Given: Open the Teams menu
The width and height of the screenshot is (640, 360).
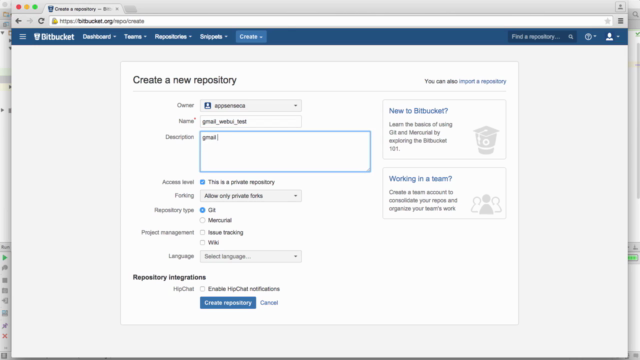Looking at the screenshot, I should 135,37.
